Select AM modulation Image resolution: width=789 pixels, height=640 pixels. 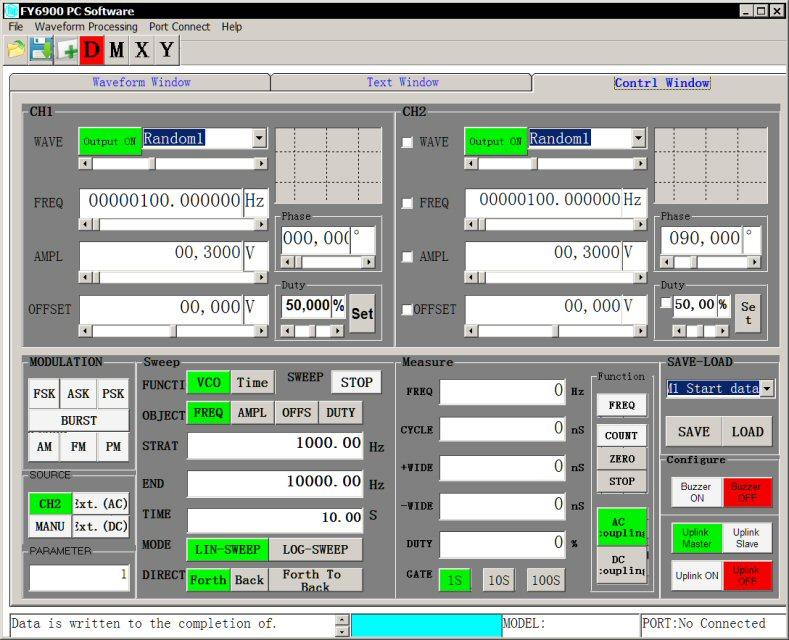point(44,447)
